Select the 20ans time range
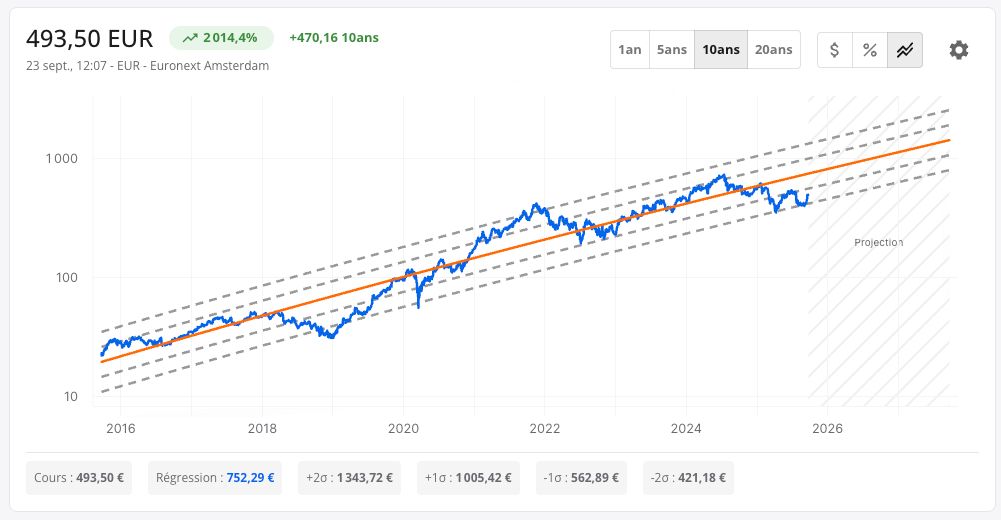Viewport: 1001px width, 520px height. [774, 50]
